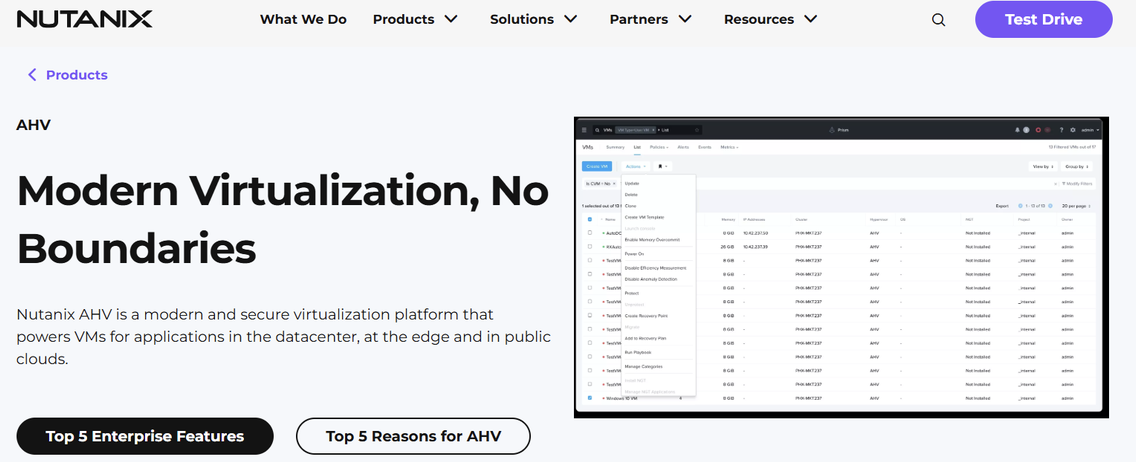Open the What We Do page
This screenshot has height=462, width=1136.
(x=303, y=20)
